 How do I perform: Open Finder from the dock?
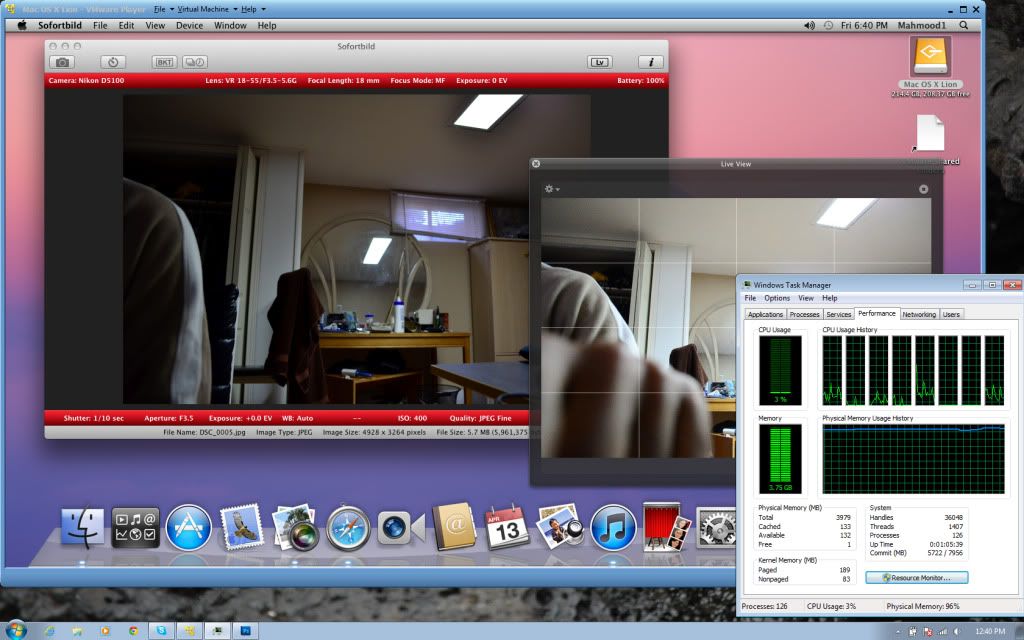[82, 528]
